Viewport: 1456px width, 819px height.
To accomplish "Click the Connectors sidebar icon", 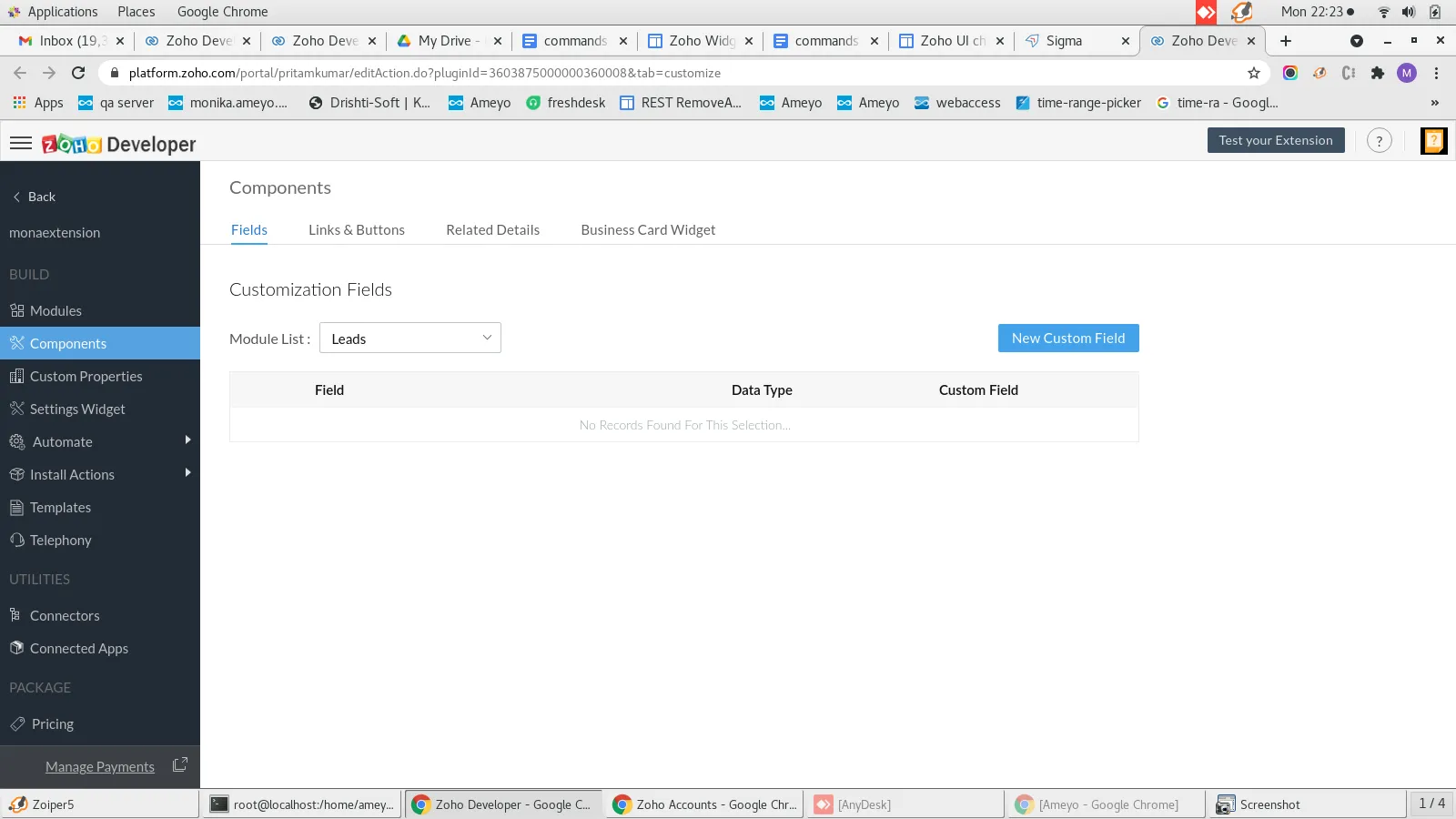I will [x=15, y=615].
